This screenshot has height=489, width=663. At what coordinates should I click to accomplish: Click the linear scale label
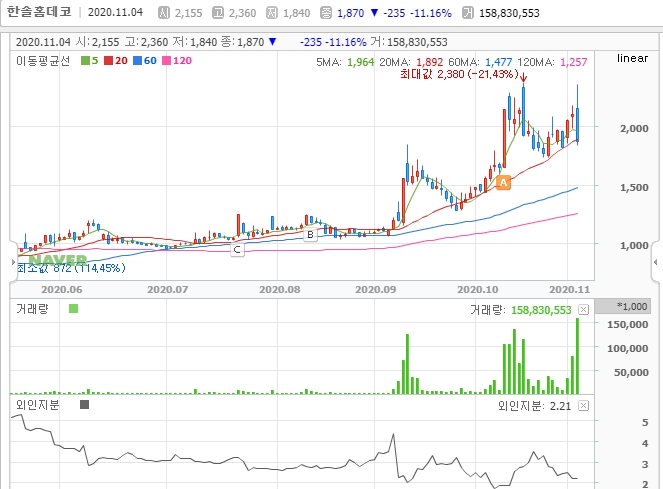pyautogui.click(x=632, y=58)
